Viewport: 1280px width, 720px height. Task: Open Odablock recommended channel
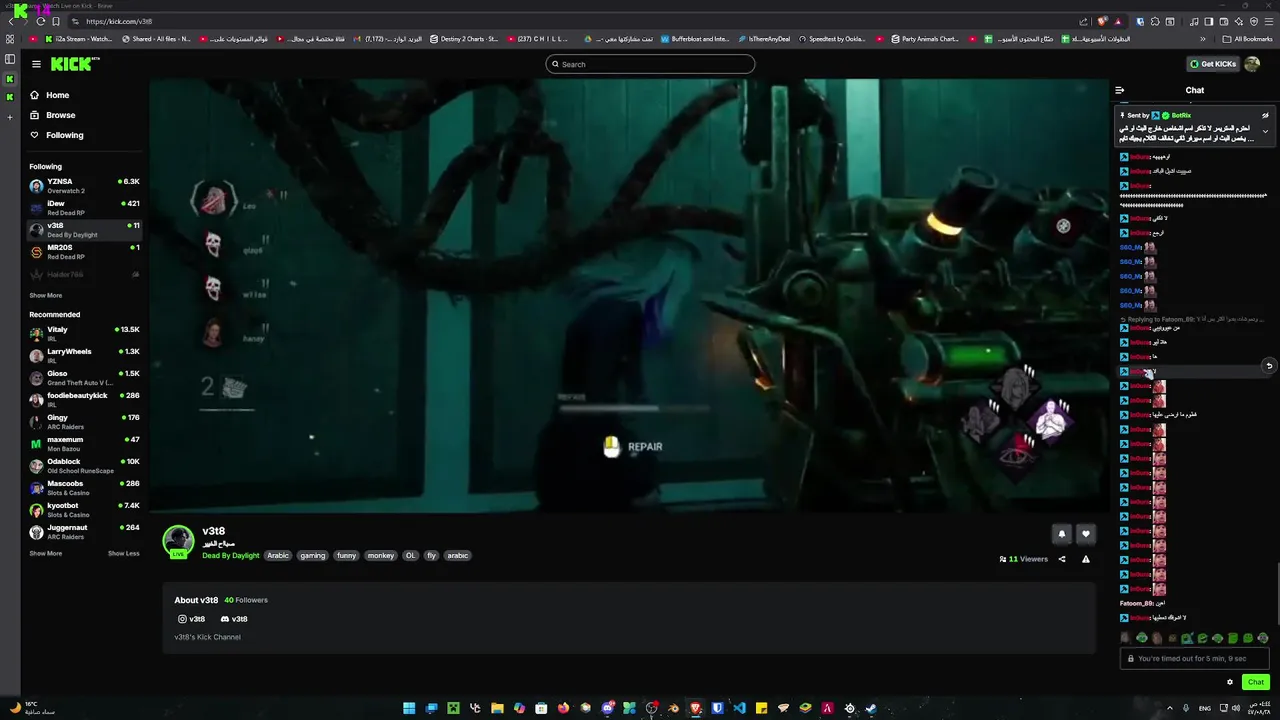[x=85, y=466]
